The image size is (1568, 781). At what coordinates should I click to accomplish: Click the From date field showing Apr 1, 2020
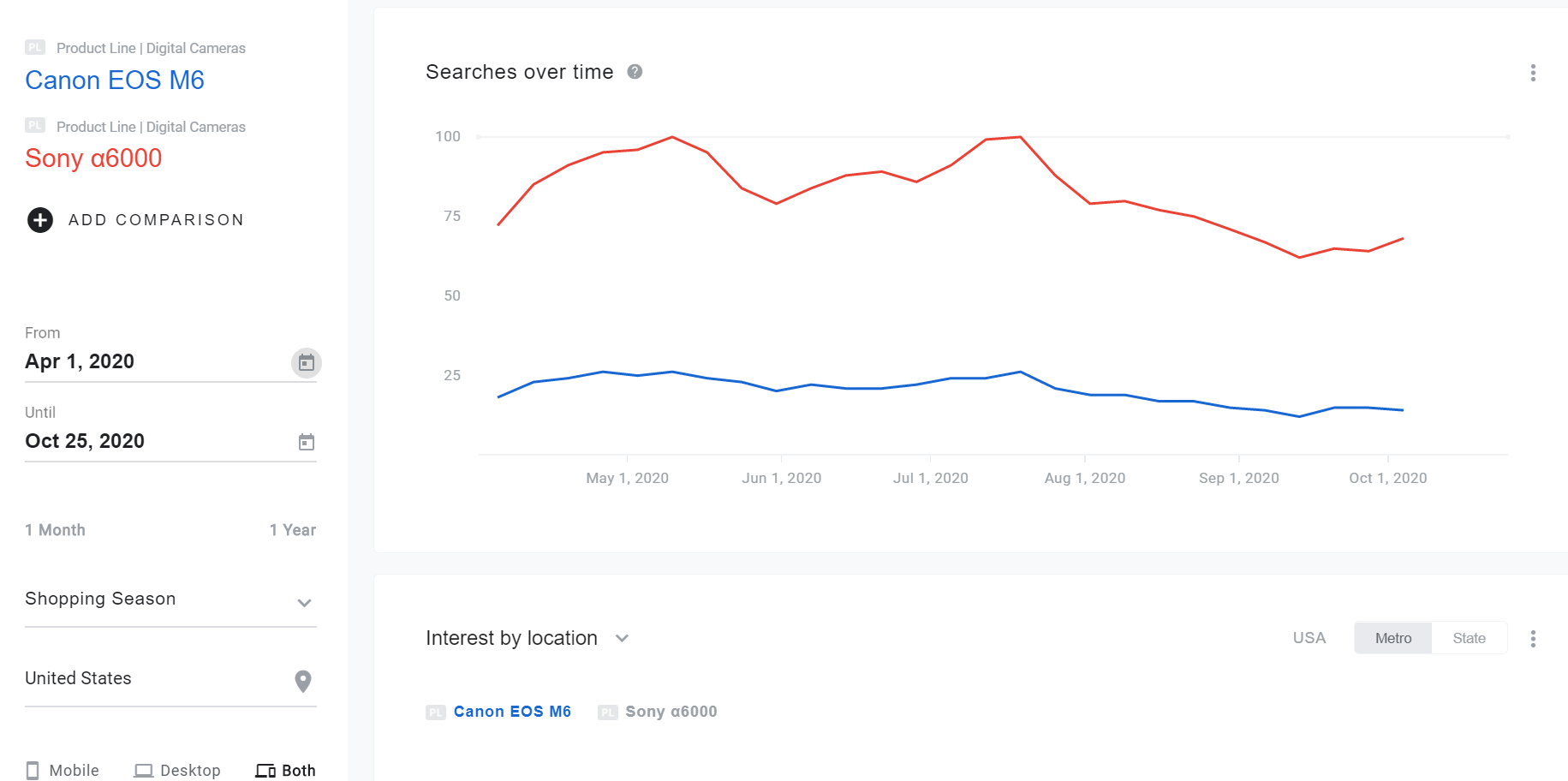[x=80, y=361]
